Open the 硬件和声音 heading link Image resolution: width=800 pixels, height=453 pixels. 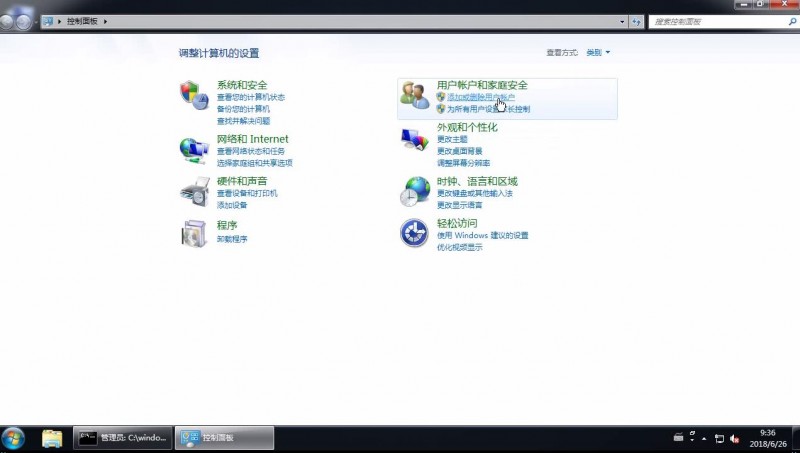pos(242,181)
